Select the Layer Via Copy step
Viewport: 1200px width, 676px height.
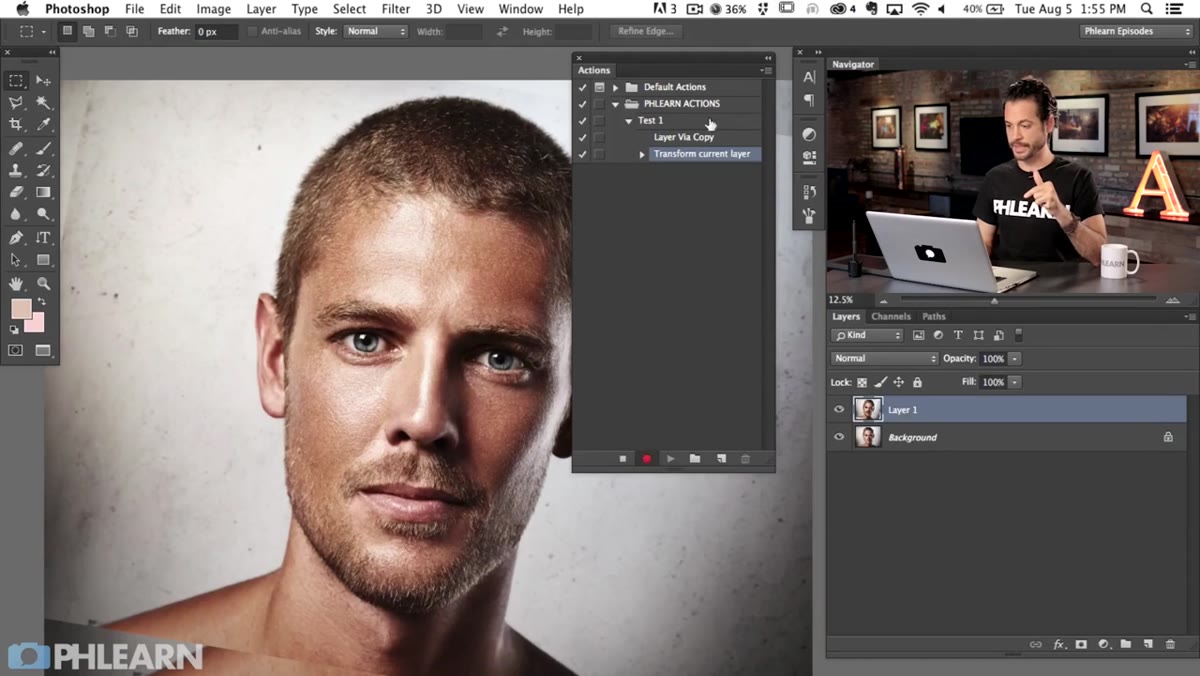click(684, 137)
